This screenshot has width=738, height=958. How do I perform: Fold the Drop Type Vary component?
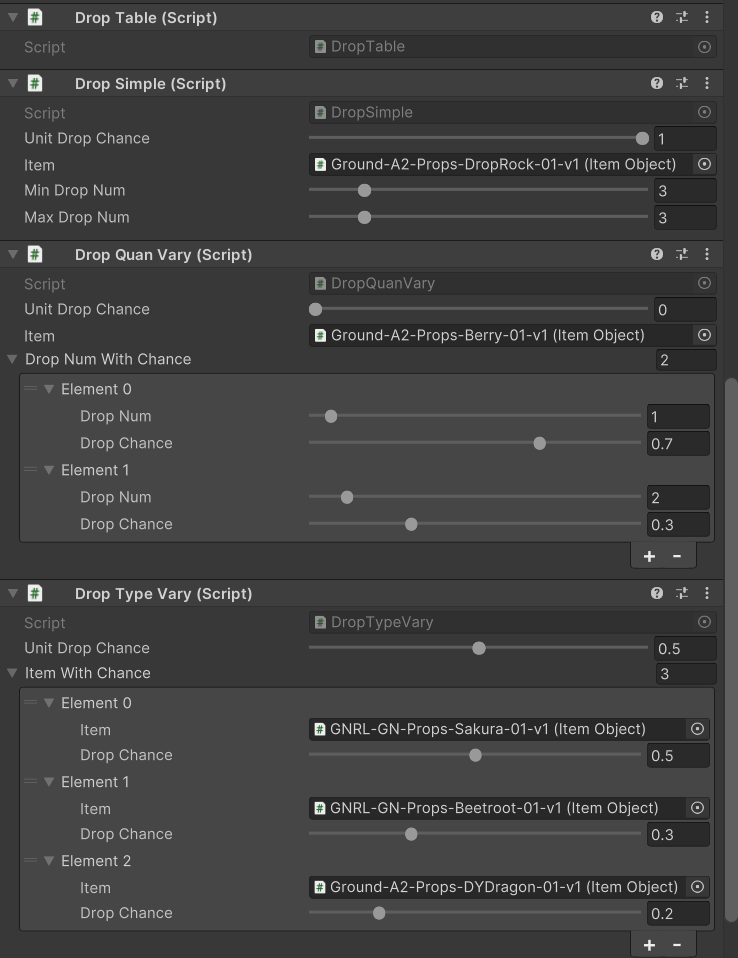(12, 593)
